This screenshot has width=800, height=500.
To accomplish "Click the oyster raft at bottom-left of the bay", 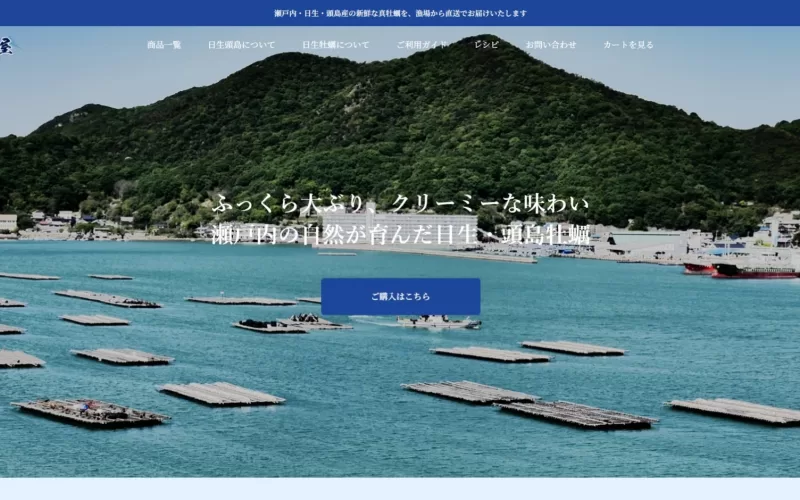I will click(90, 411).
